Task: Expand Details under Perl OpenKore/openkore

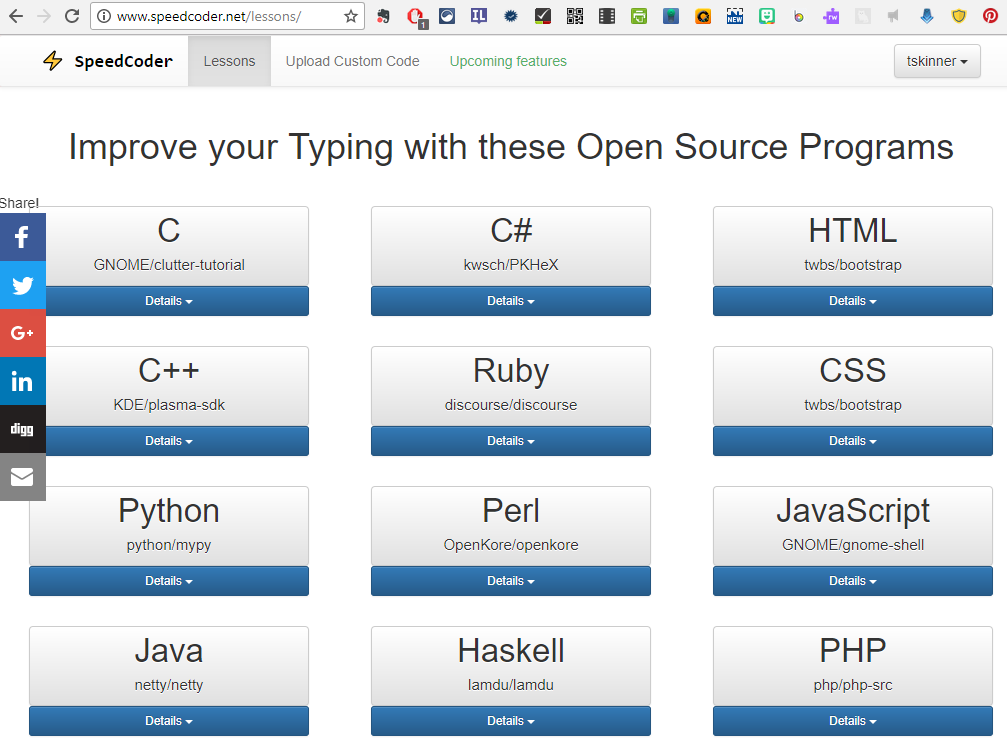Action: pyautogui.click(x=511, y=581)
